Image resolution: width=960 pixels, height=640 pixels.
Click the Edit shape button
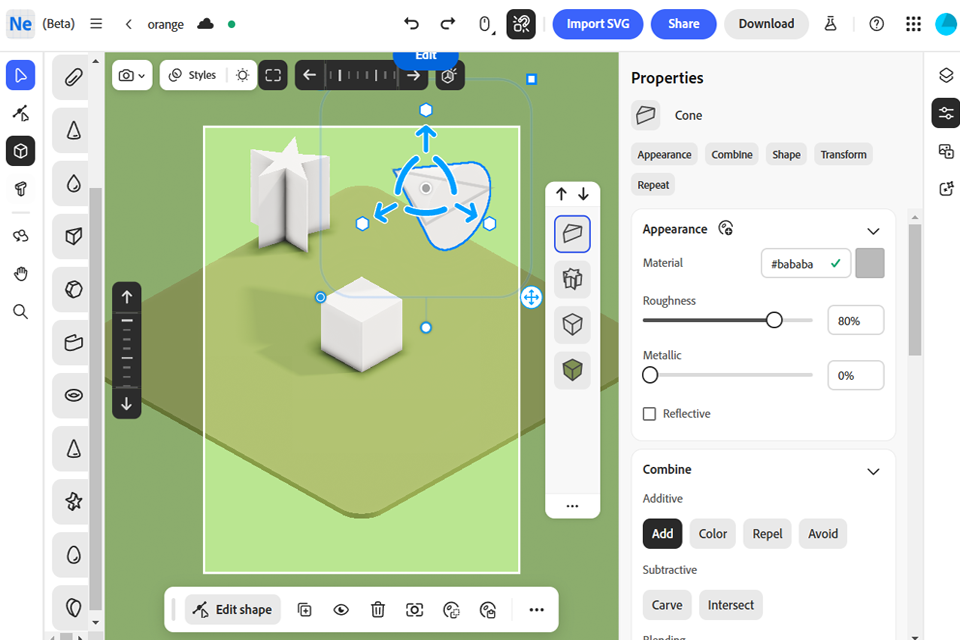pos(233,609)
